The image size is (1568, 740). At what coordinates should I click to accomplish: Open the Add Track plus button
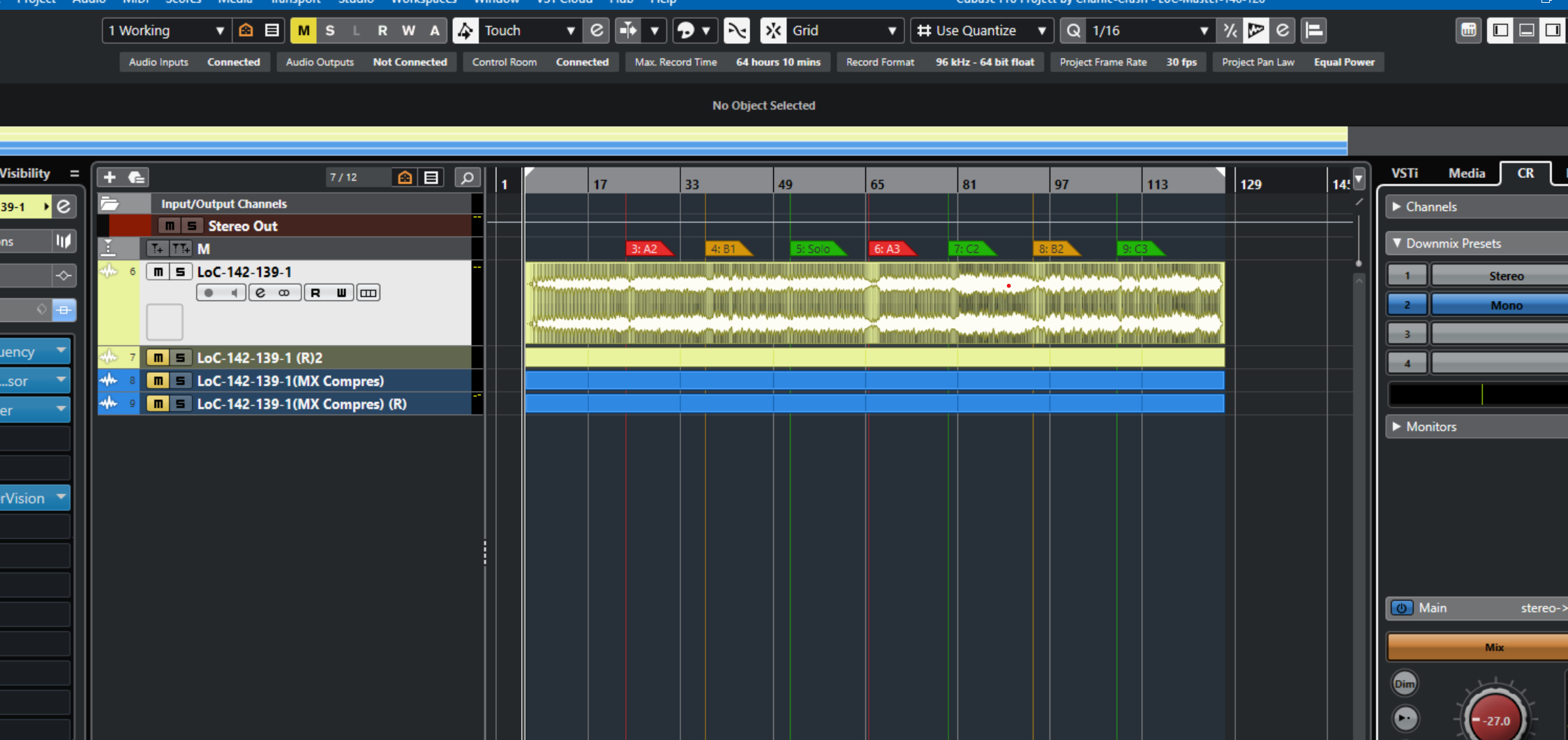(x=110, y=177)
